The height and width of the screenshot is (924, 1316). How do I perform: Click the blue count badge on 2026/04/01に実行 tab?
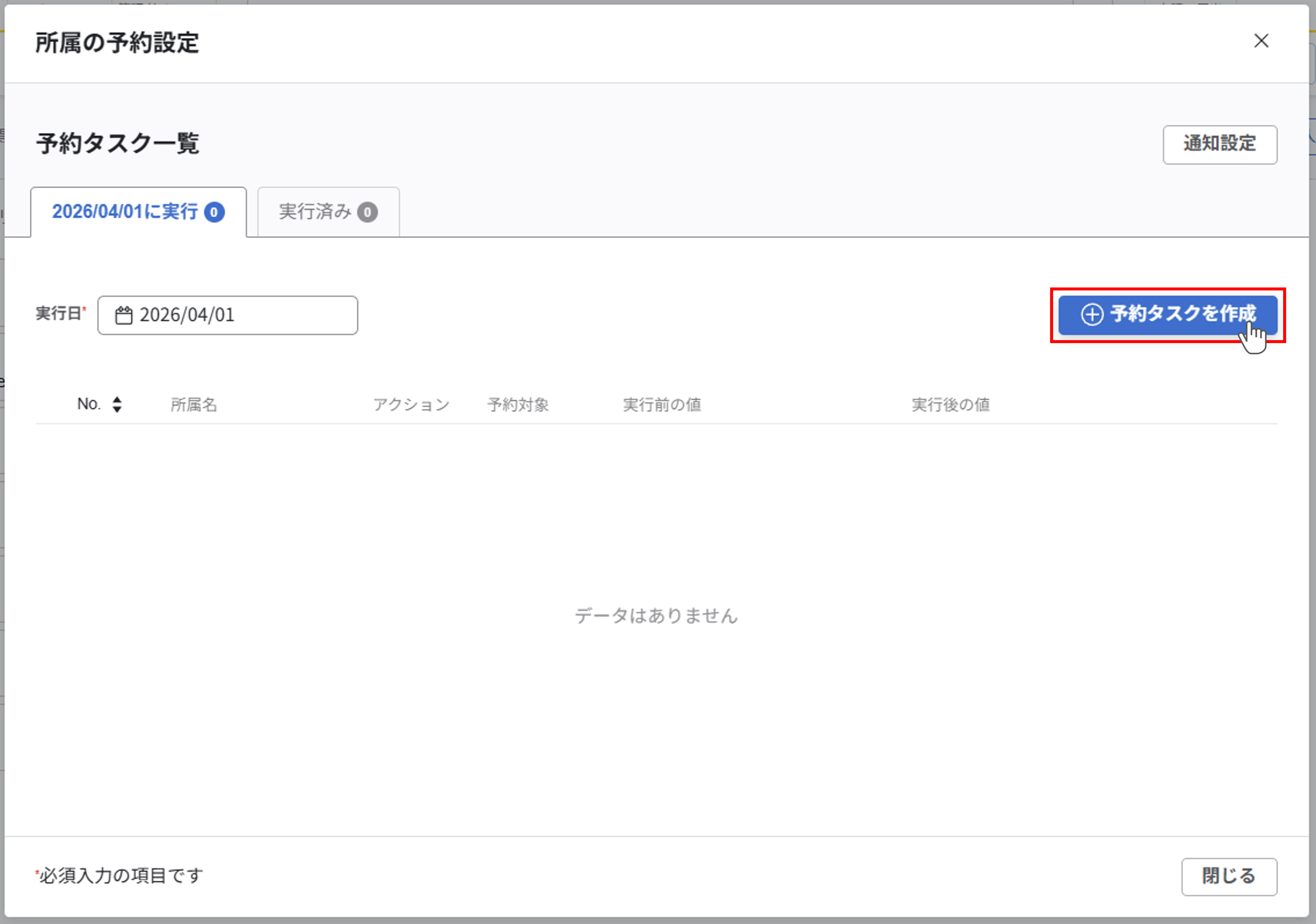[x=214, y=212]
